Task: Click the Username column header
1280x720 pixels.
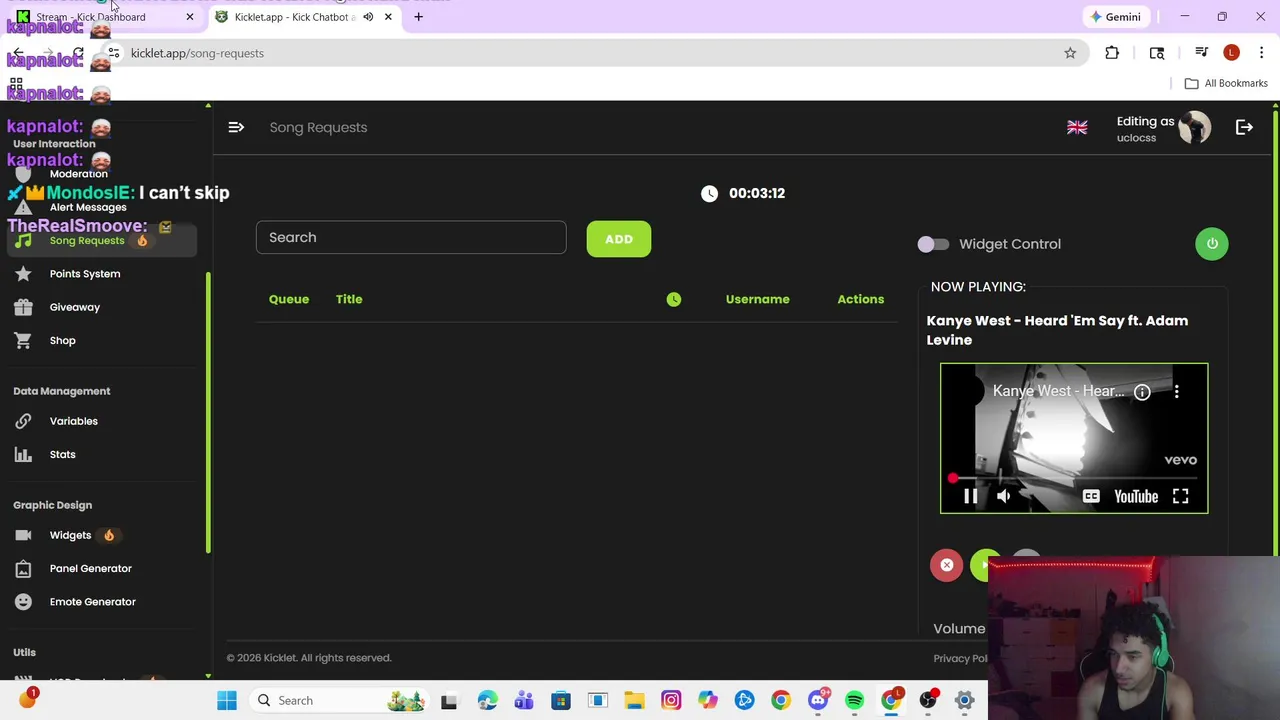Action: pyautogui.click(x=757, y=299)
